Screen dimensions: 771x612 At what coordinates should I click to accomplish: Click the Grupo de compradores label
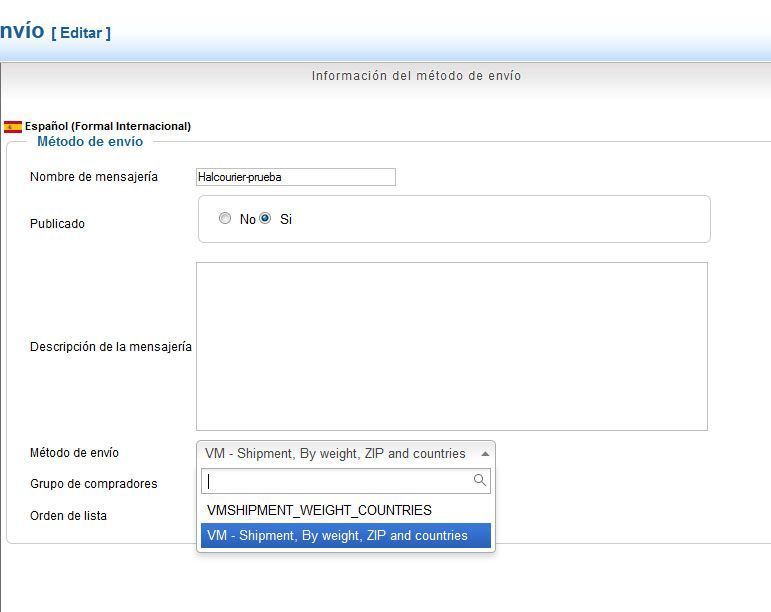(x=93, y=484)
